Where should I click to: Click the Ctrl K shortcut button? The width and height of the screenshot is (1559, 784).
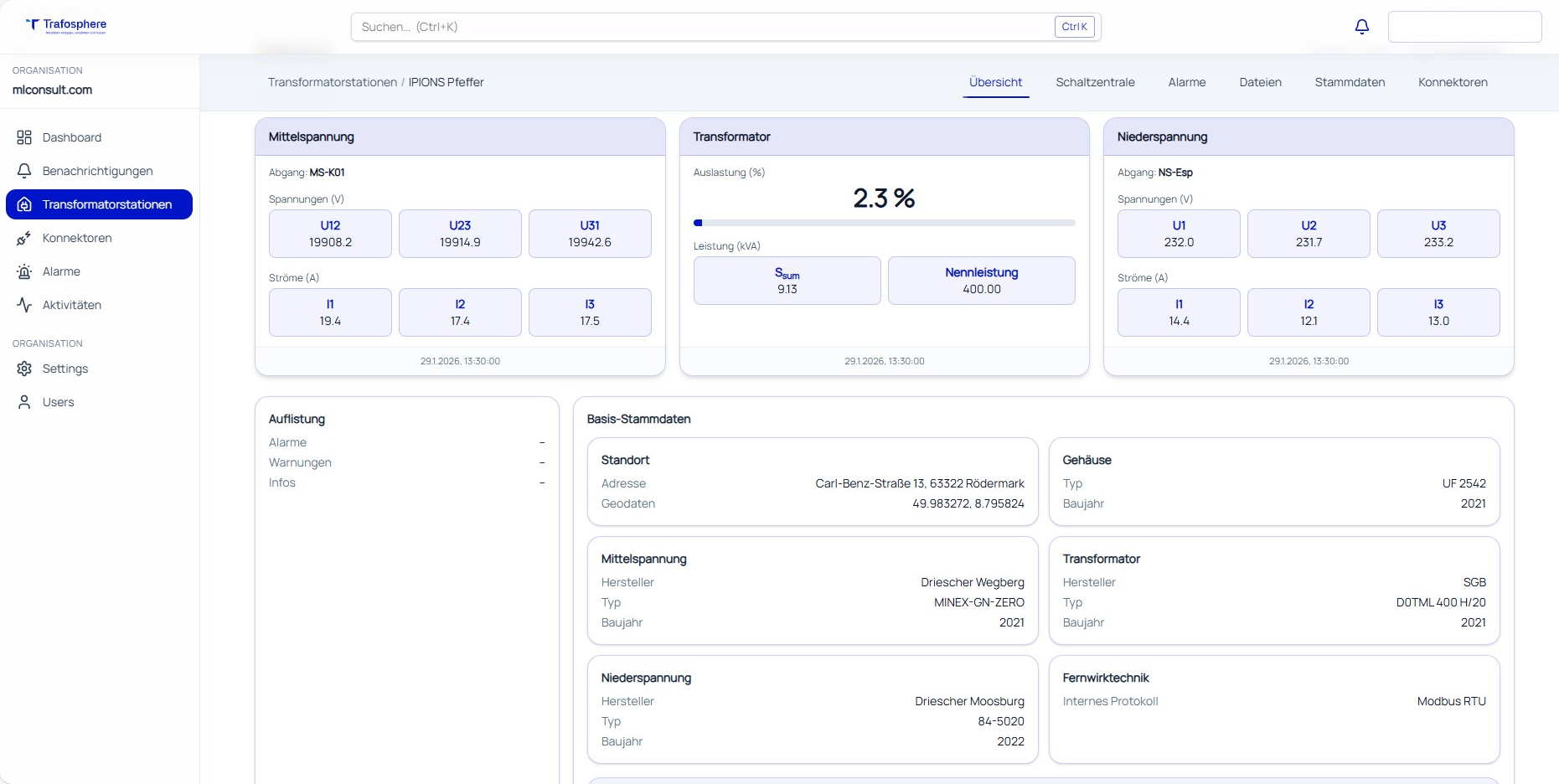click(x=1074, y=27)
